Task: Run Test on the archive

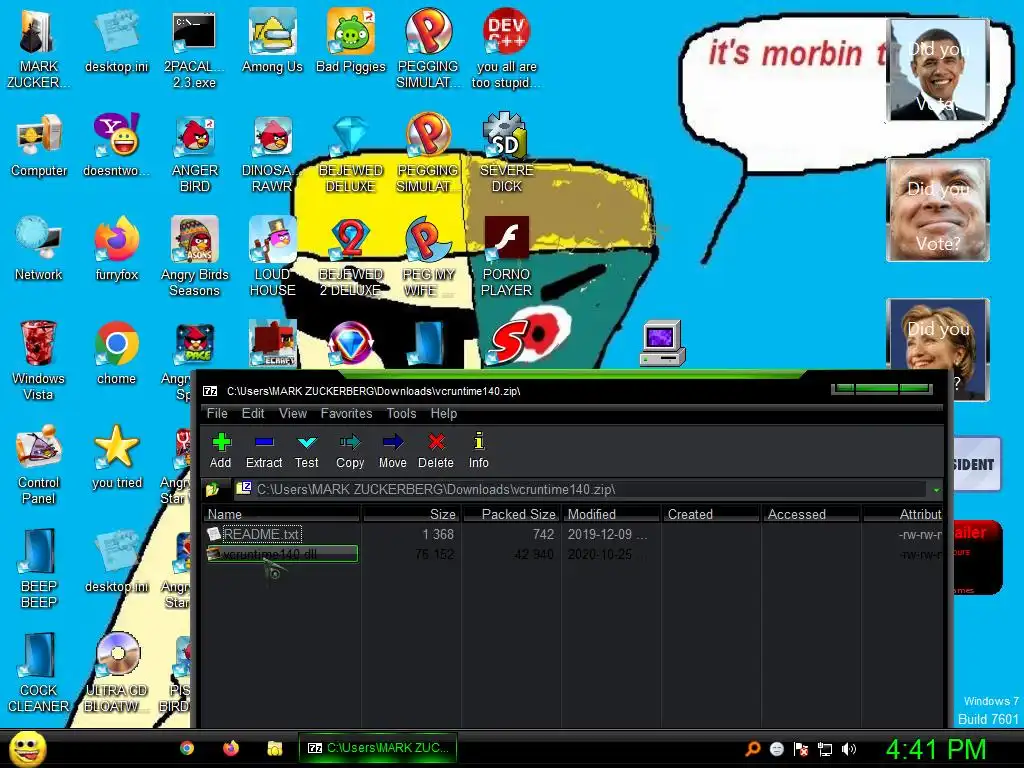Action: coord(306,450)
